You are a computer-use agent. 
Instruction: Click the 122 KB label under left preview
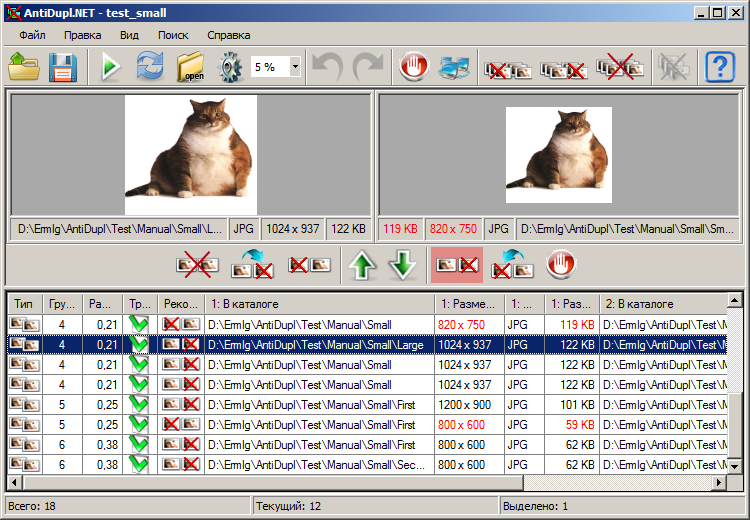[348, 229]
